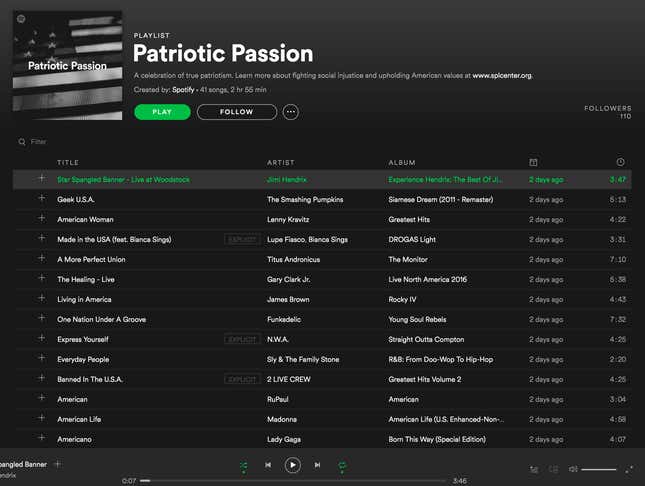Open album Siamese Dream (2011 - Remaster)

[x=441, y=200]
